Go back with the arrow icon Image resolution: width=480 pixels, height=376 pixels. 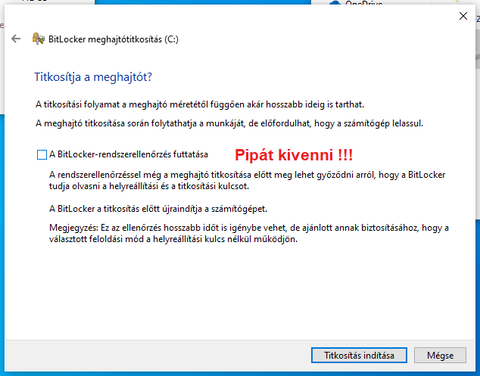[16, 39]
